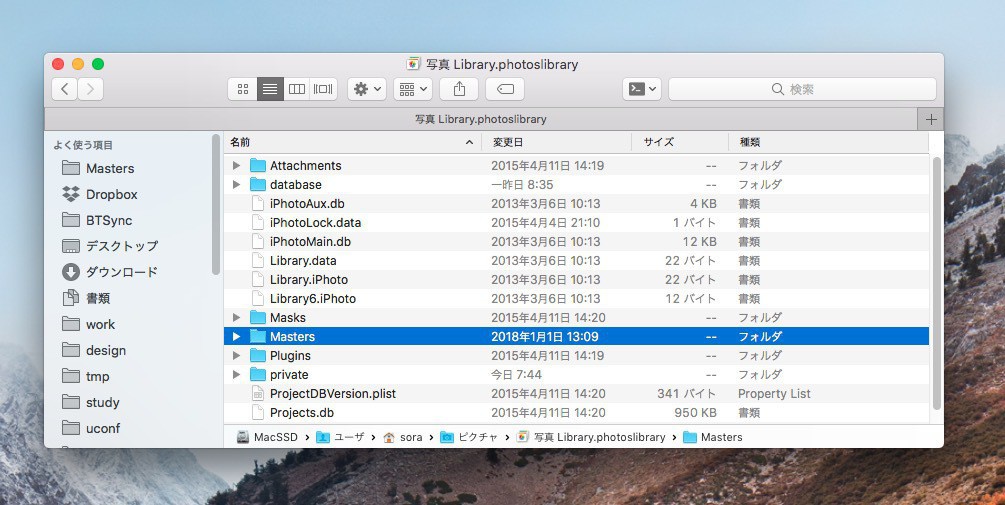This screenshot has height=505, width=1005.
Task: Select the database folder icon
Action: (x=258, y=185)
